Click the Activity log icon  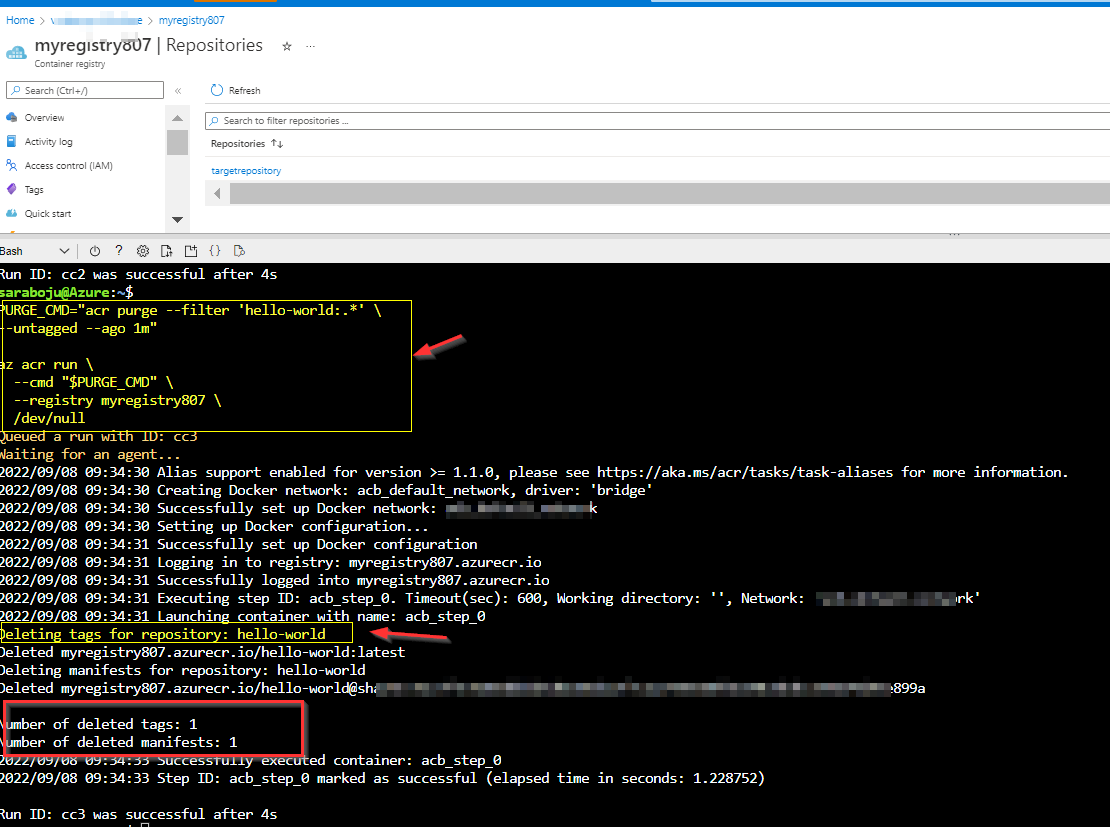11,141
